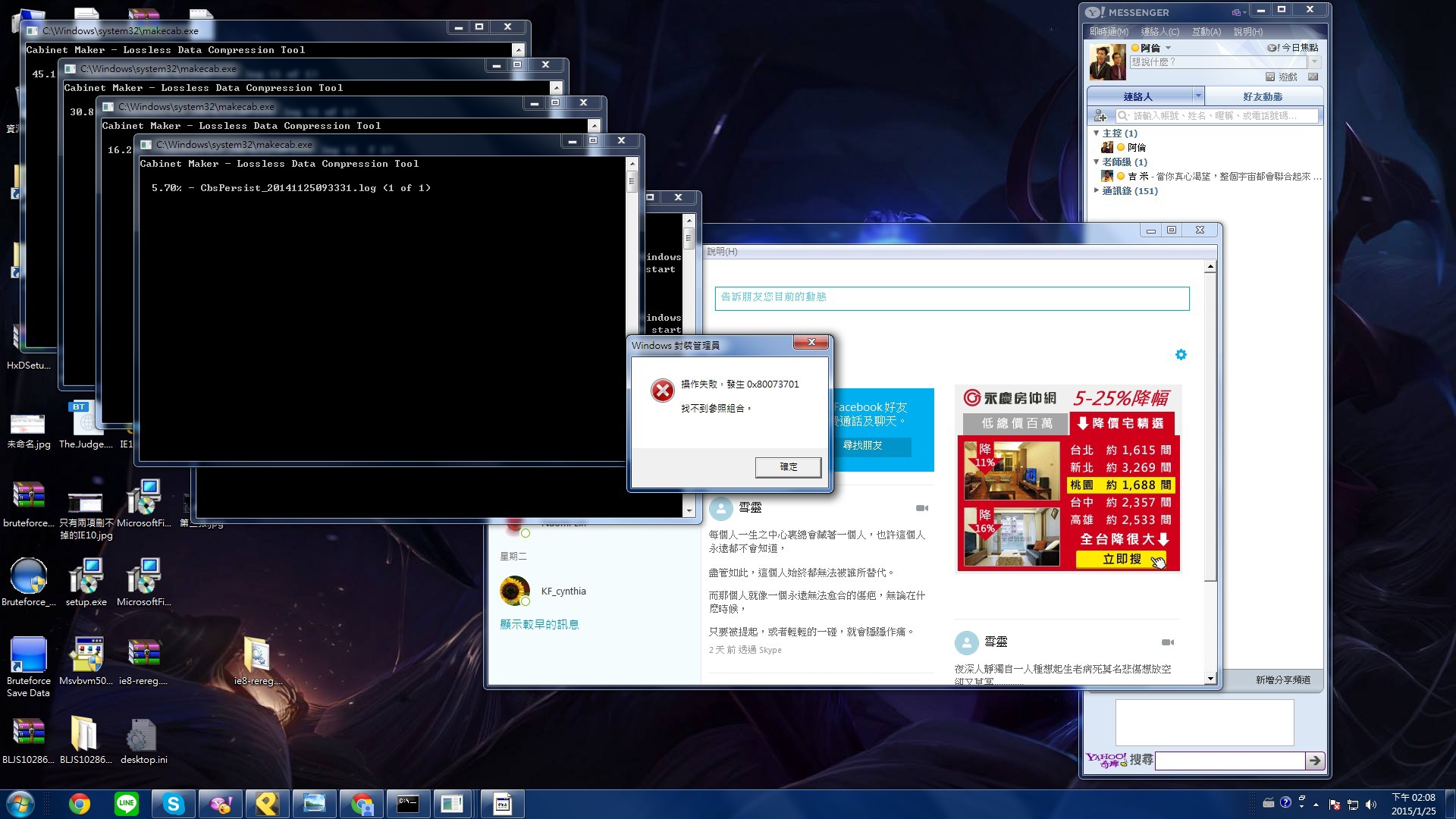Click the 告訴朋友您目前的動態 status field
Screen dimensions: 1456x819
[952, 298]
